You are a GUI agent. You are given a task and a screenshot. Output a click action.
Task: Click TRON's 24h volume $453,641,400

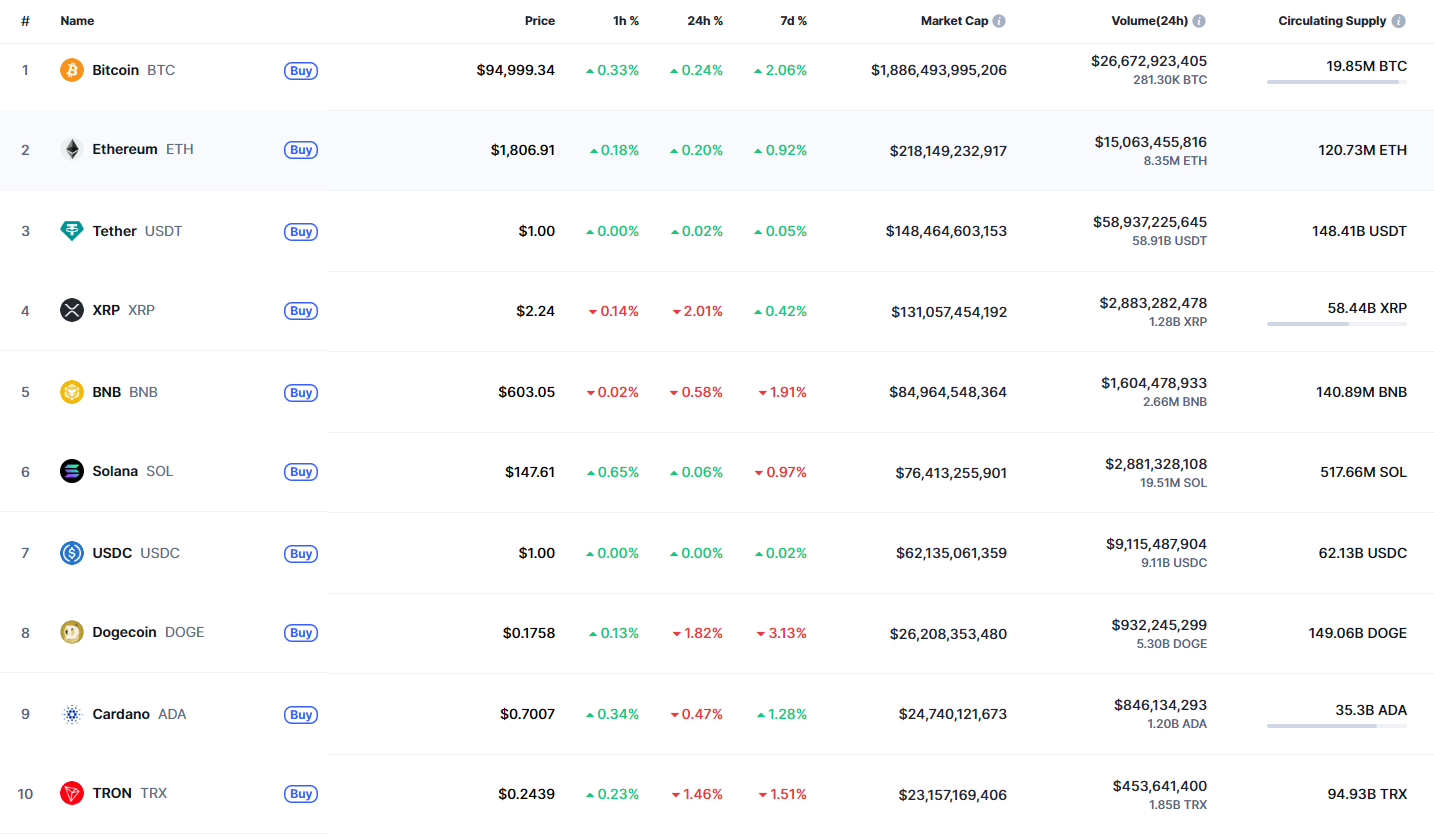(x=1159, y=786)
